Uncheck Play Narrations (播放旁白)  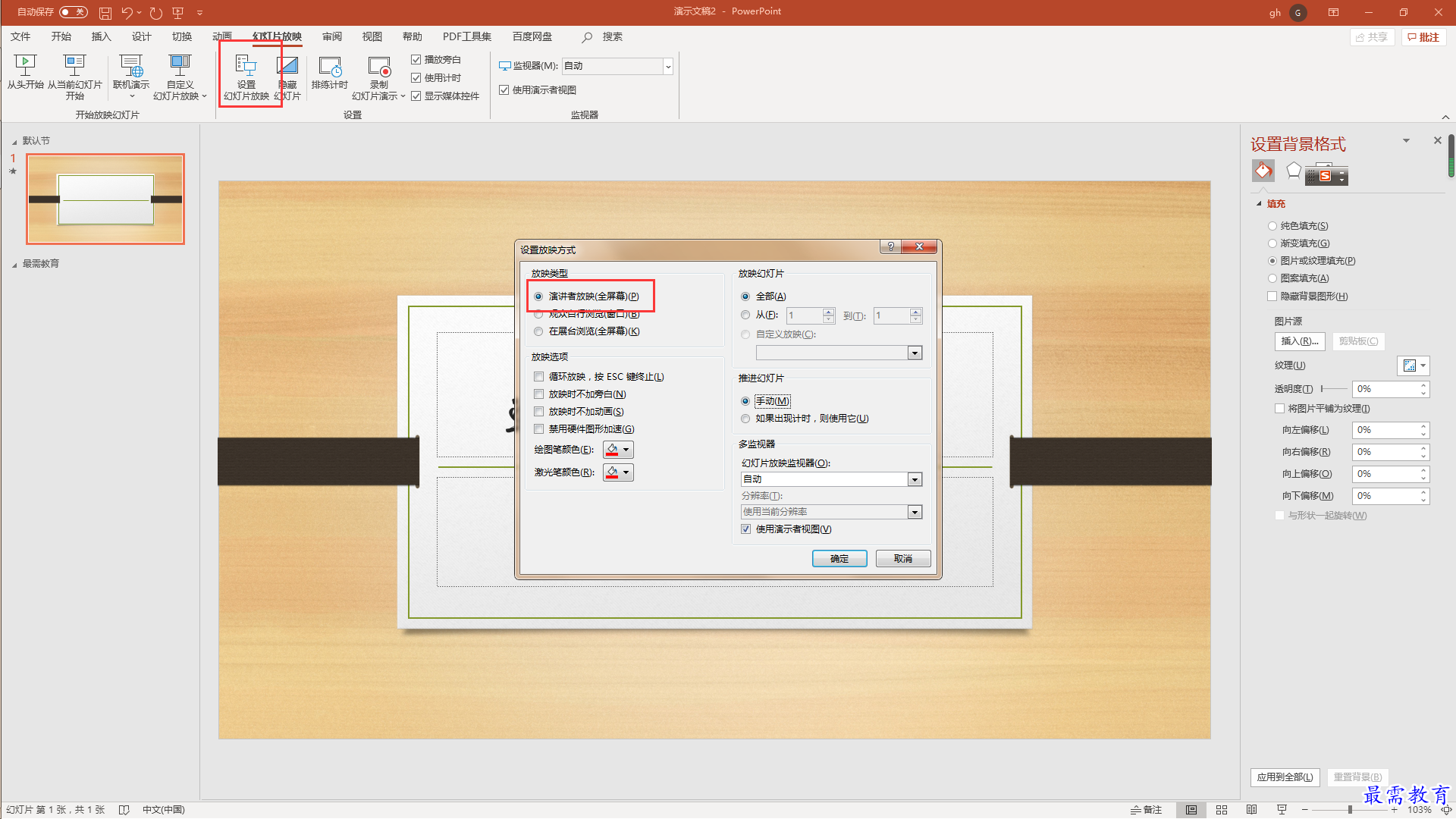click(x=416, y=59)
